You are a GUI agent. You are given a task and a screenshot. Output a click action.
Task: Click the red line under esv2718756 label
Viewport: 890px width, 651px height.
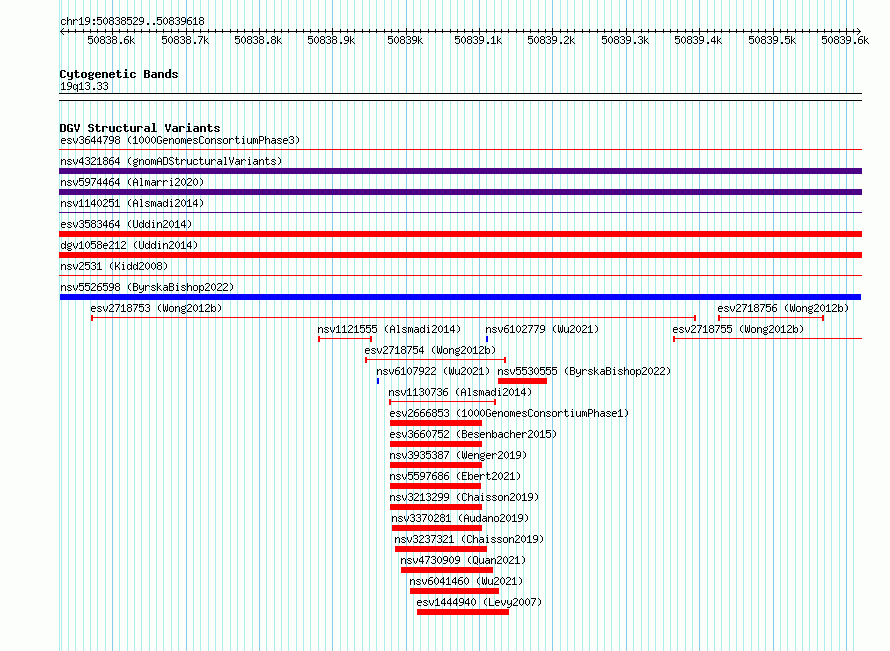(x=771, y=318)
